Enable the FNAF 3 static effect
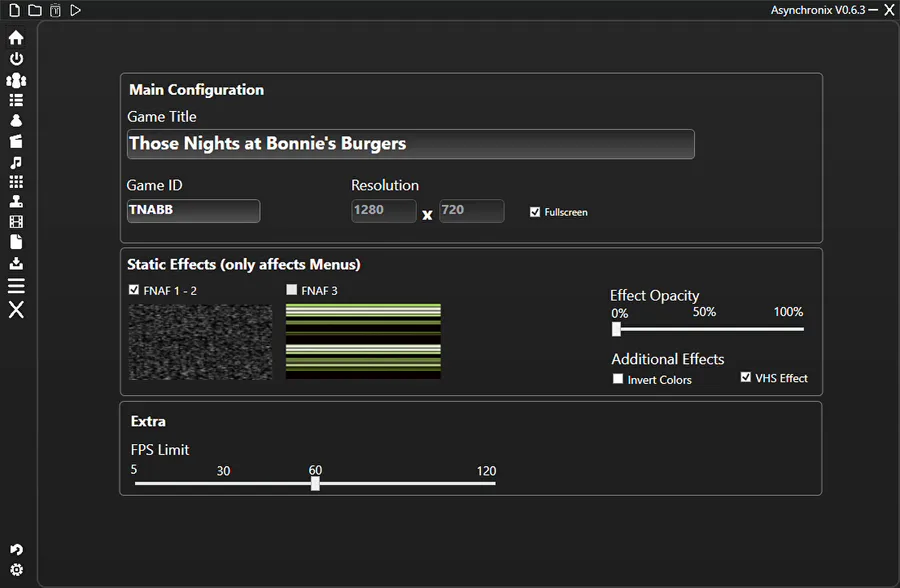The image size is (900, 588). coord(292,289)
